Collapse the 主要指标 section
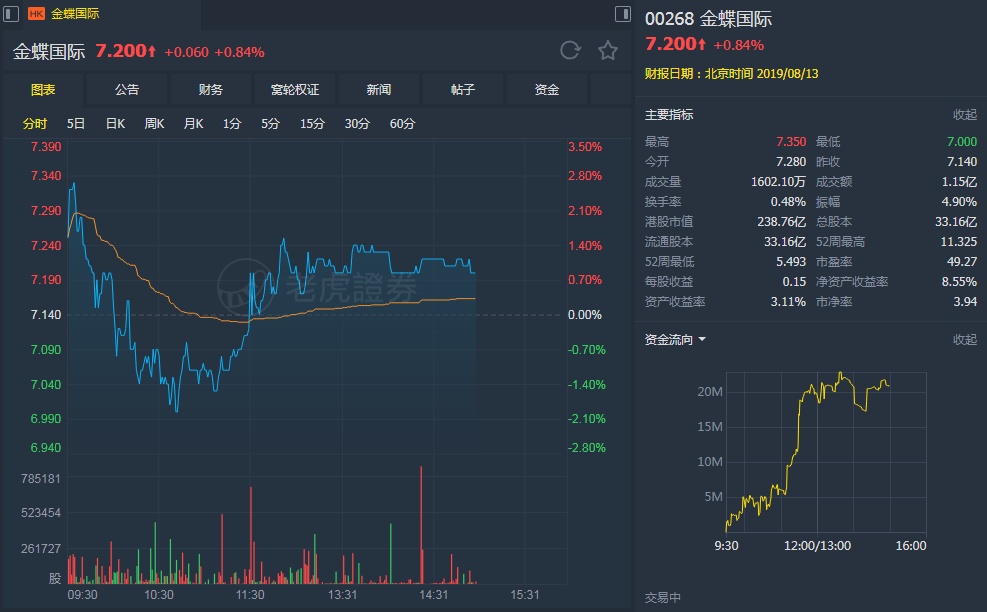This screenshot has height=612, width=987. [x=964, y=115]
